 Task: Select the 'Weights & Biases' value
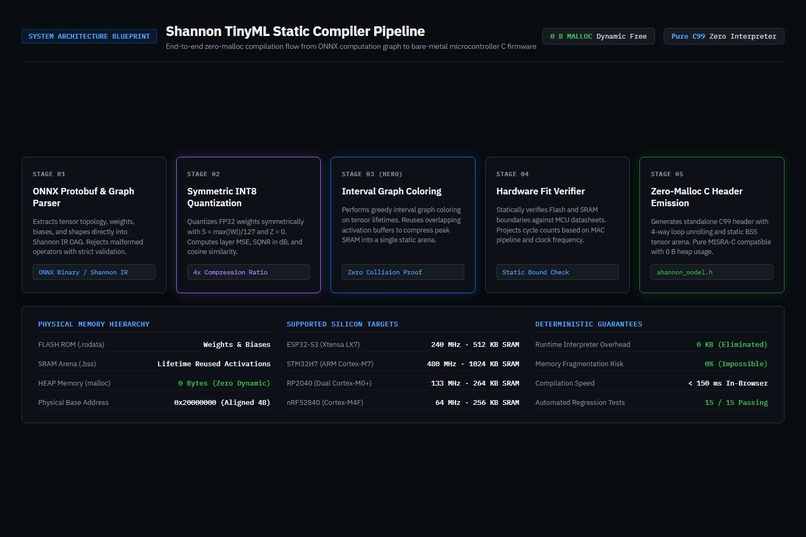click(236, 344)
